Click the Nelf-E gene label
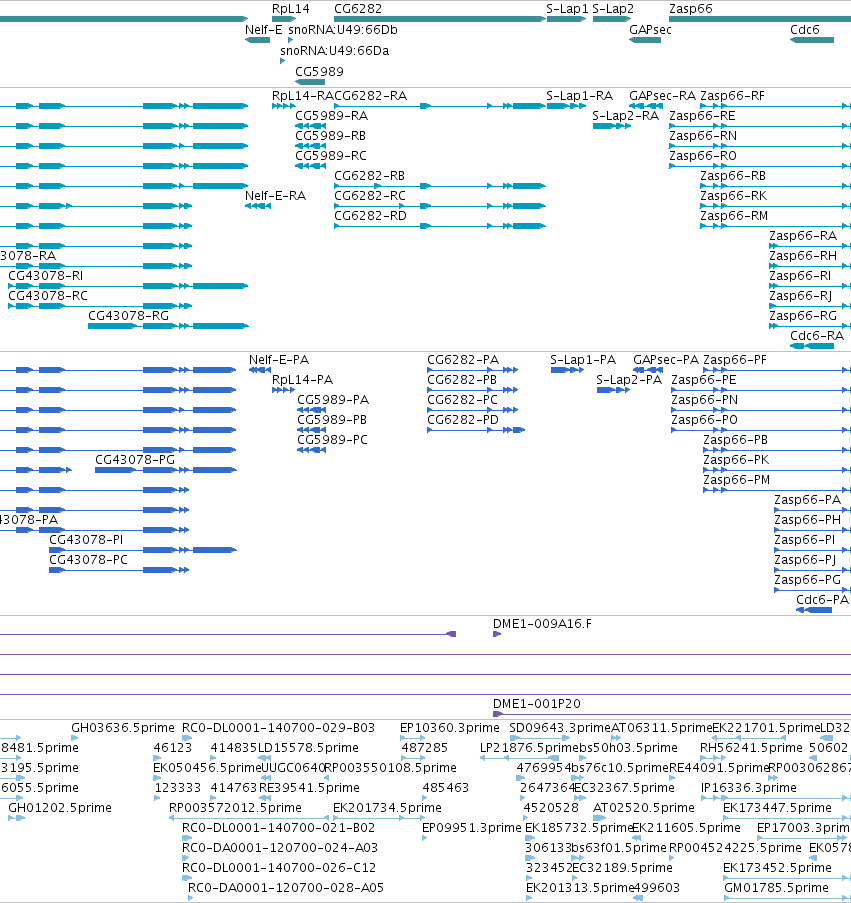Viewport: 851px width, 903px height. pos(264,30)
